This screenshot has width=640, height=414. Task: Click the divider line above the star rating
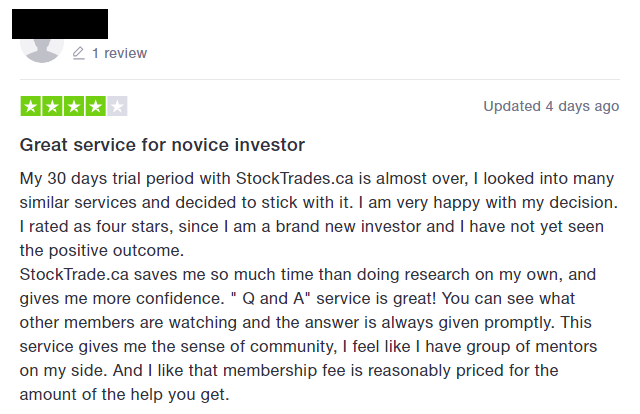point(320,79)
